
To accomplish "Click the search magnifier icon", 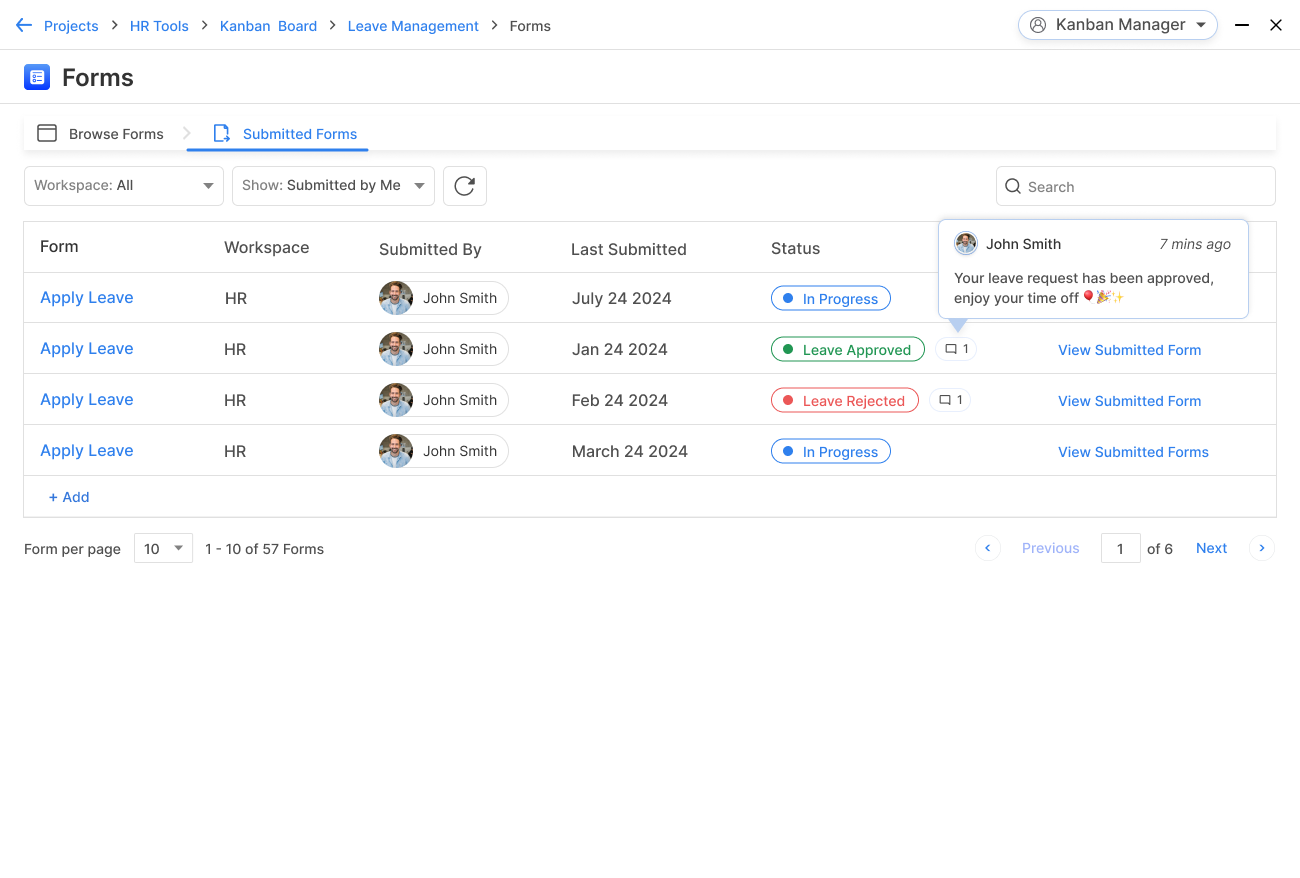I will (1013, 186).
